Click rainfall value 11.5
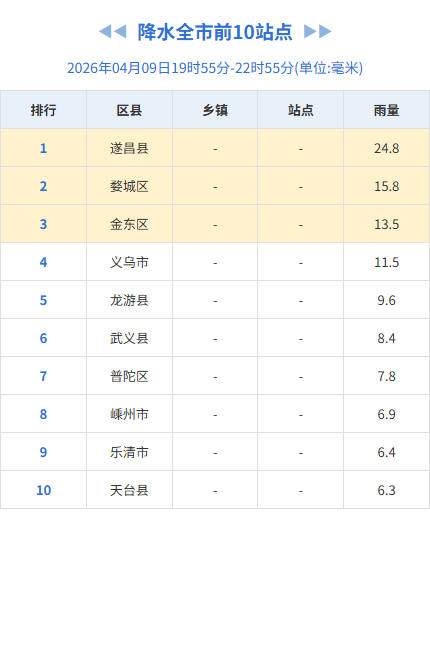Image resolution: width=430 pixels, height=650 pixels. 386,262
